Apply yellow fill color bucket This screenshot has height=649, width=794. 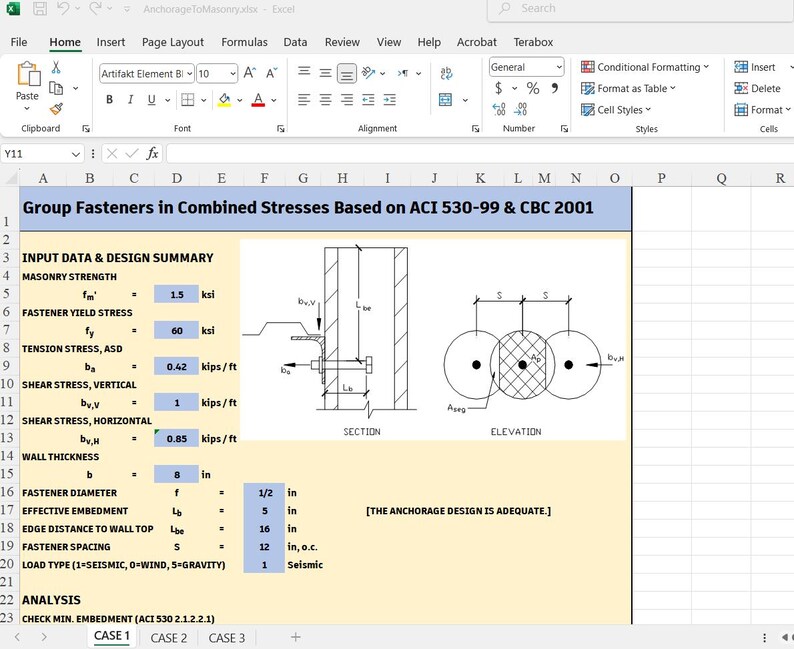pos(224,100)
